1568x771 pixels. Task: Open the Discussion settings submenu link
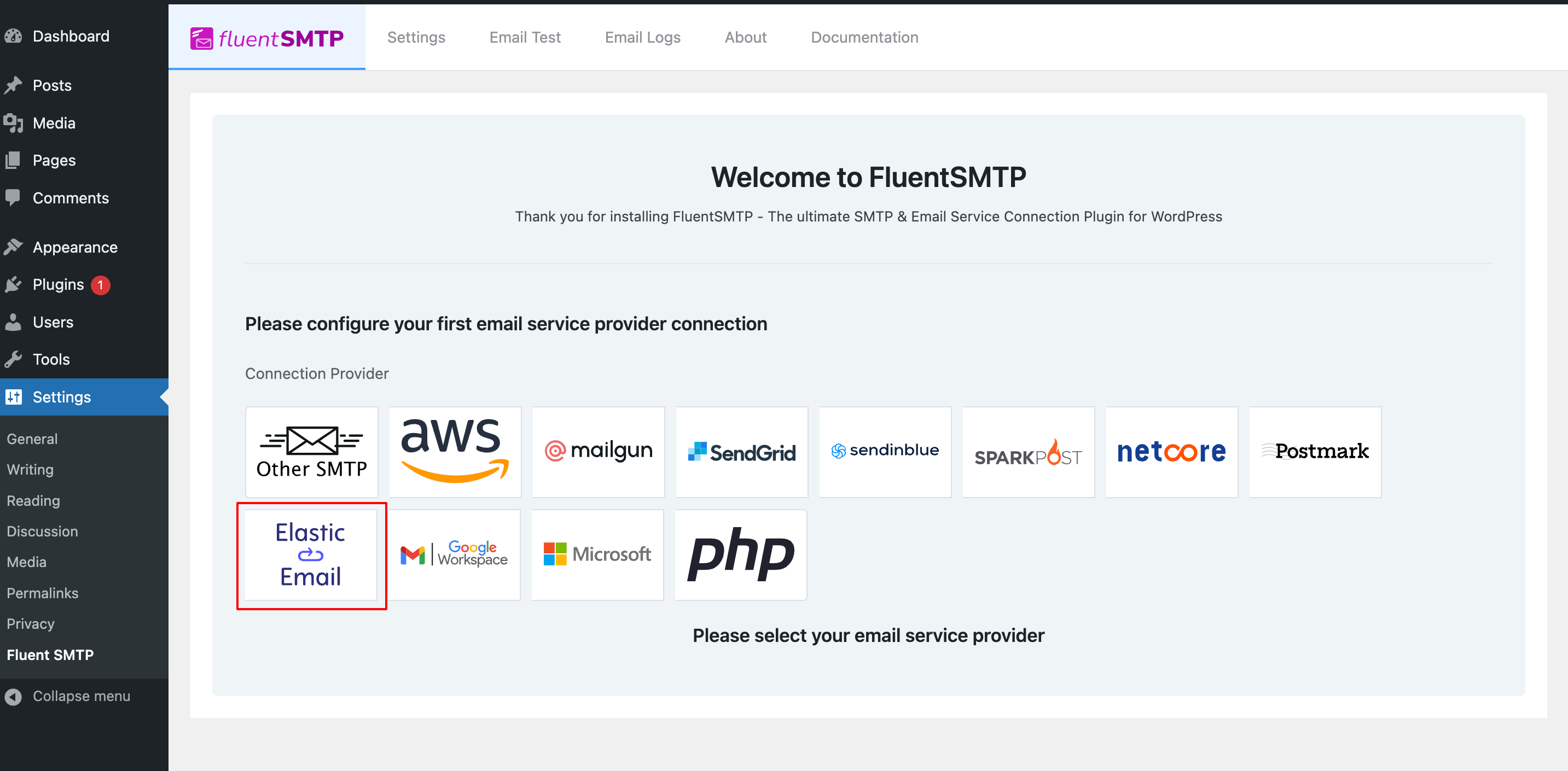click(42, 531)
